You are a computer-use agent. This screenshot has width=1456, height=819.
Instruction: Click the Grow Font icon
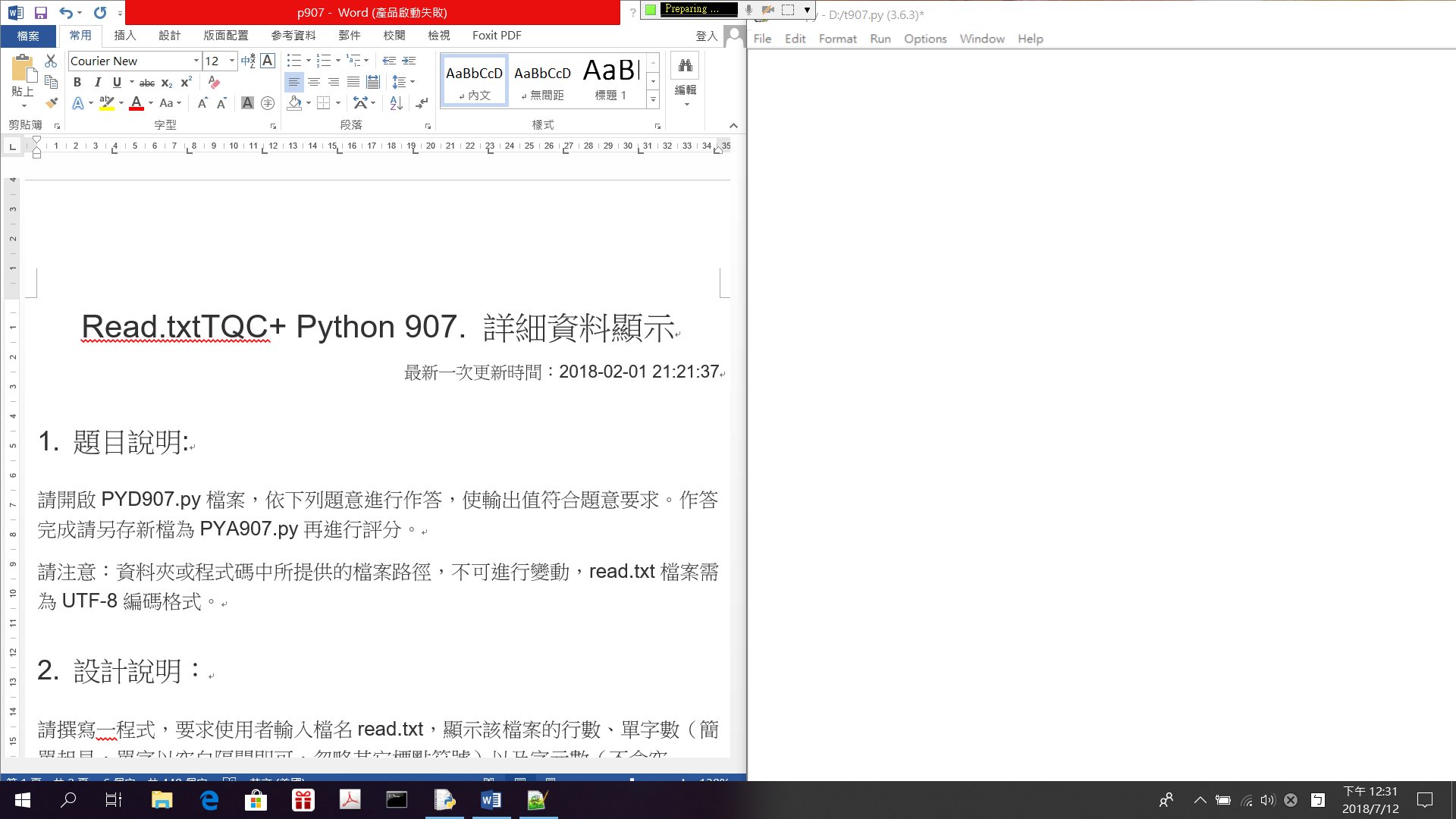(202, 102)
